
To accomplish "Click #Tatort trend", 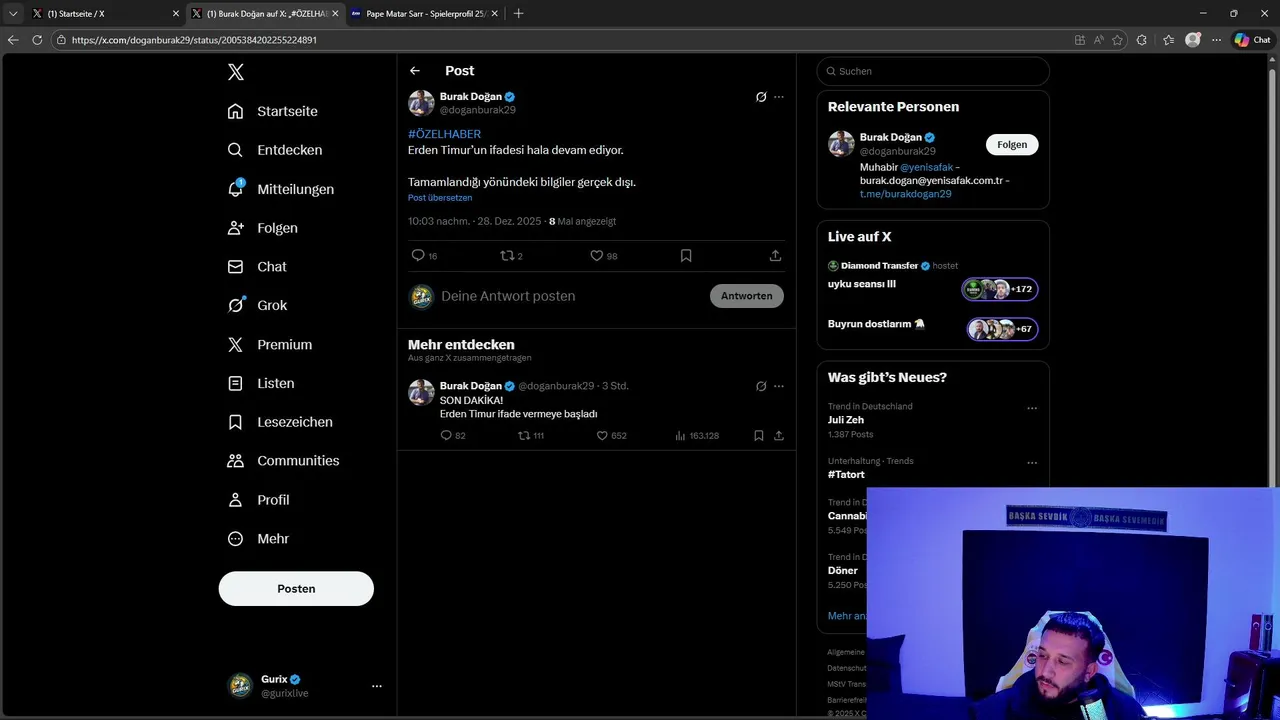I will [x=846, y=475].
